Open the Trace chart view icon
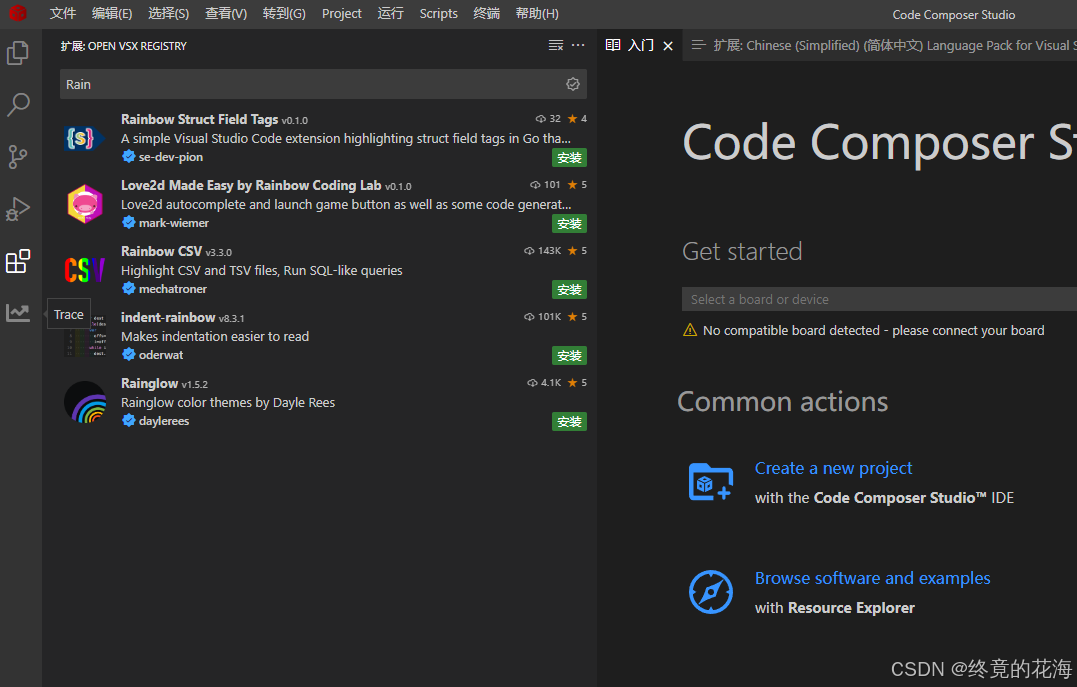This screenshot has height=687, width=1077. 18,313
